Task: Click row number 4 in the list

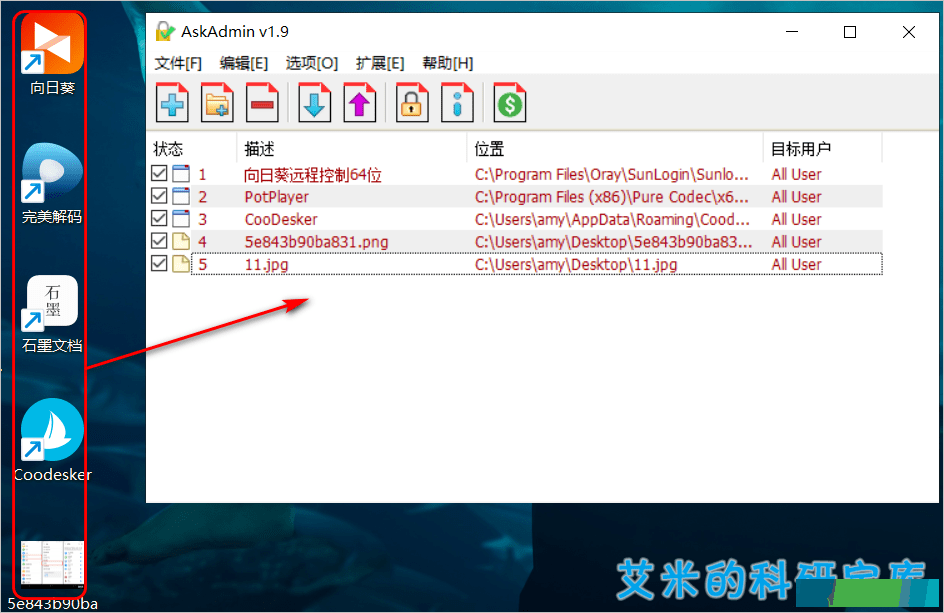Action: tap(202, 242)
